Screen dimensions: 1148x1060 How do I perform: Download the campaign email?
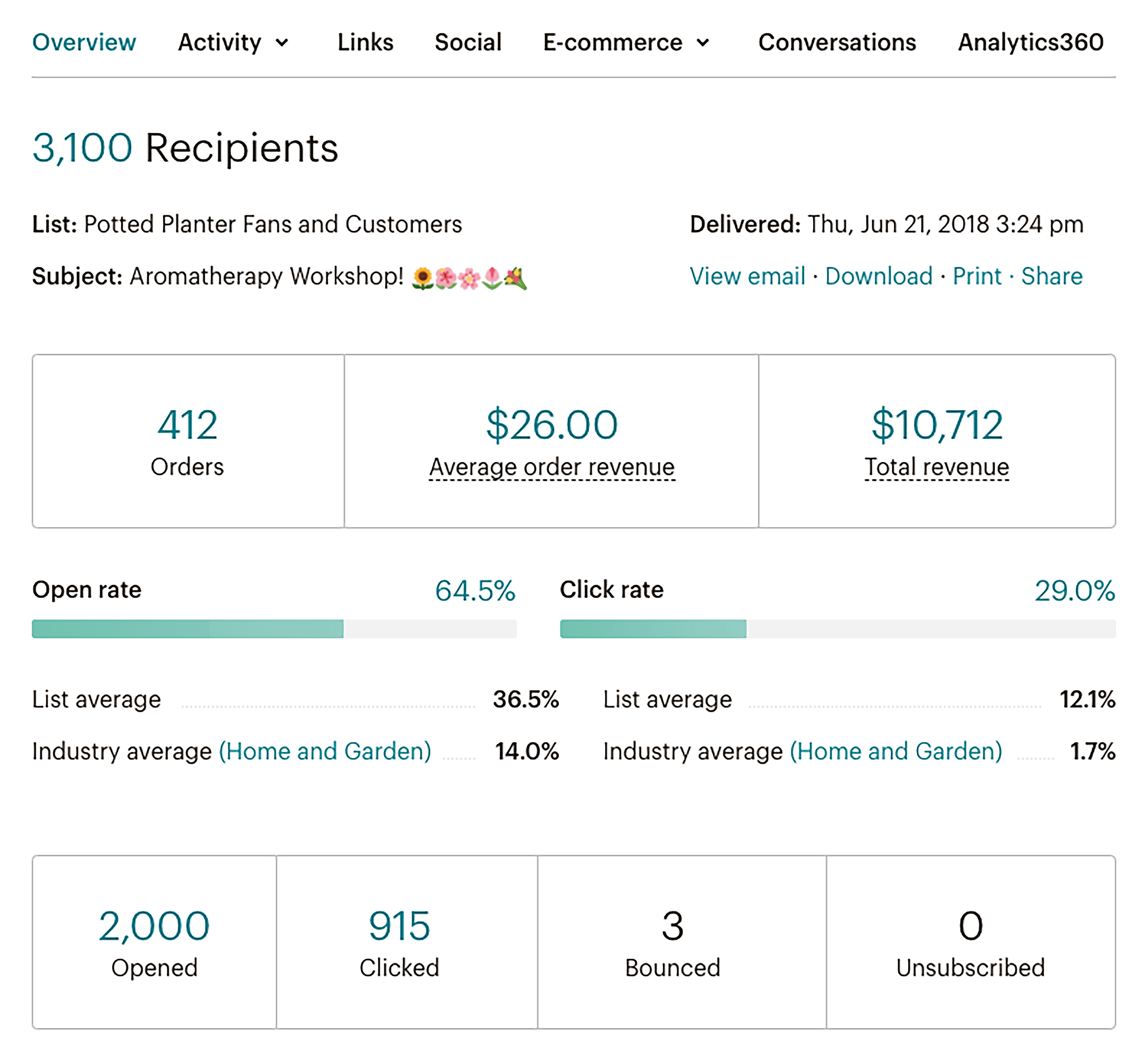(x=879, y=276)
